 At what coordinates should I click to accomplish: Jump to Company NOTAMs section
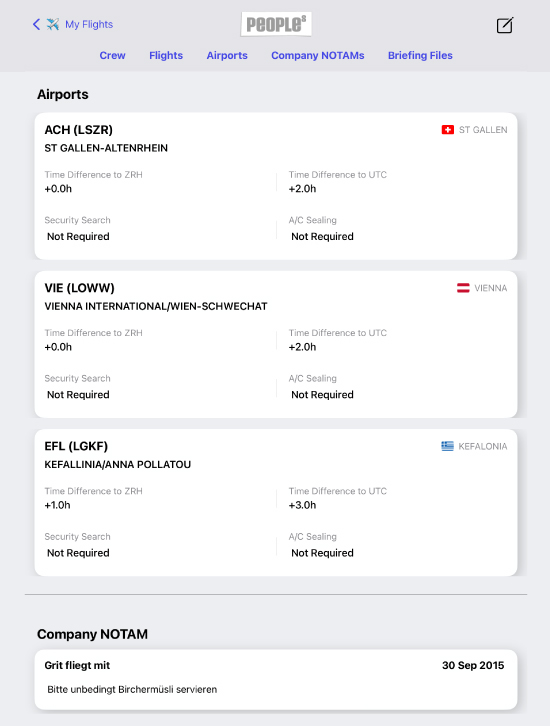click(x=318, y=55)
